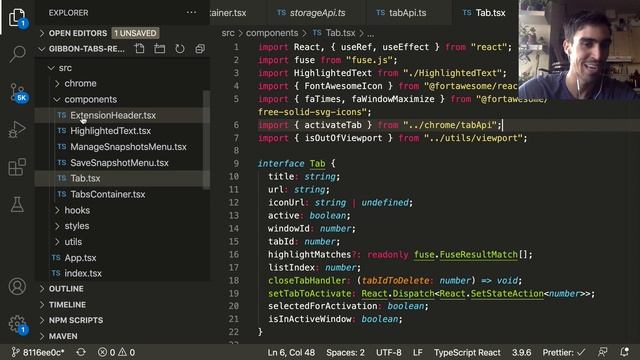
Task: Click the src breadcrumb
Action: pos(228,33)
